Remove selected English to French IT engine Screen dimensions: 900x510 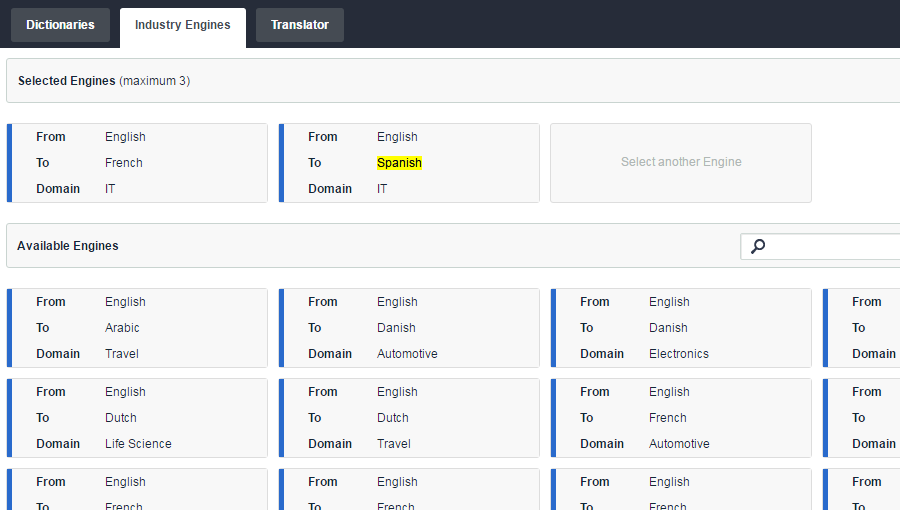(137, 163)
